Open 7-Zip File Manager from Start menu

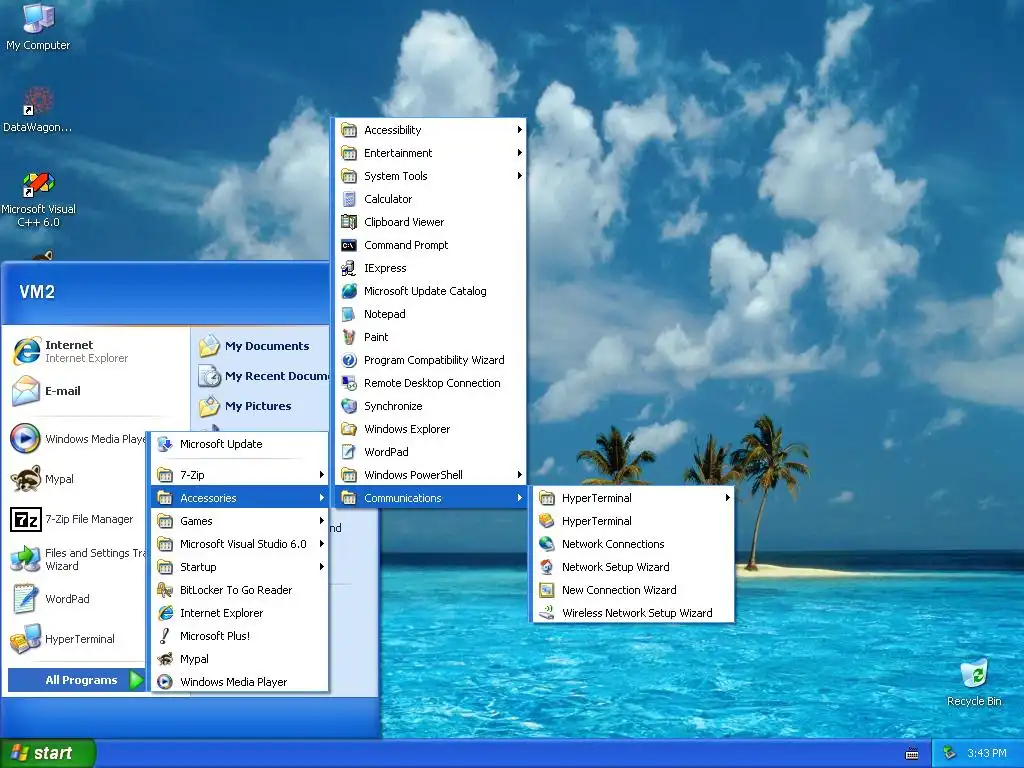pos(77,519)
